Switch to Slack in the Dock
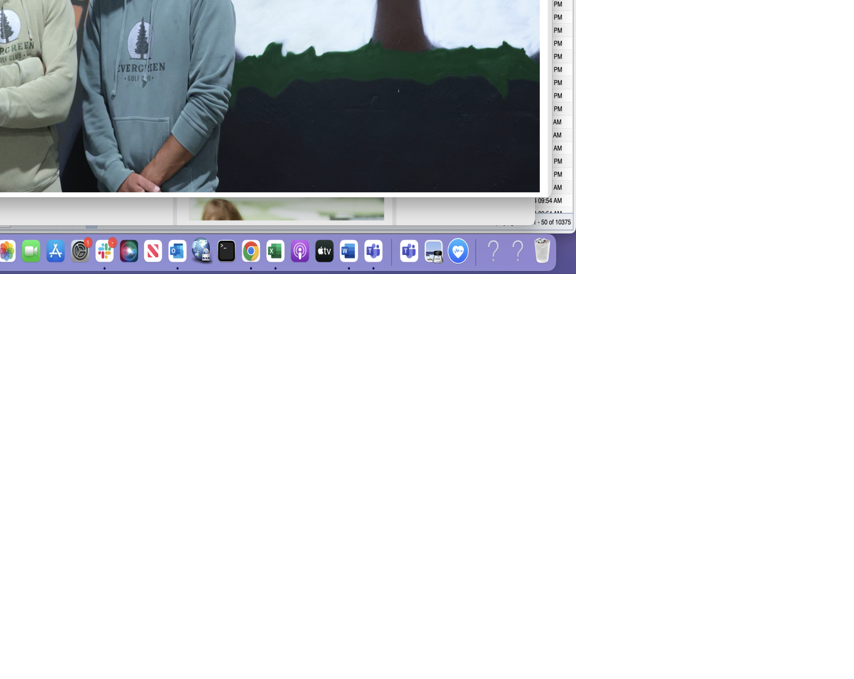854x679 pixels. 104,252
